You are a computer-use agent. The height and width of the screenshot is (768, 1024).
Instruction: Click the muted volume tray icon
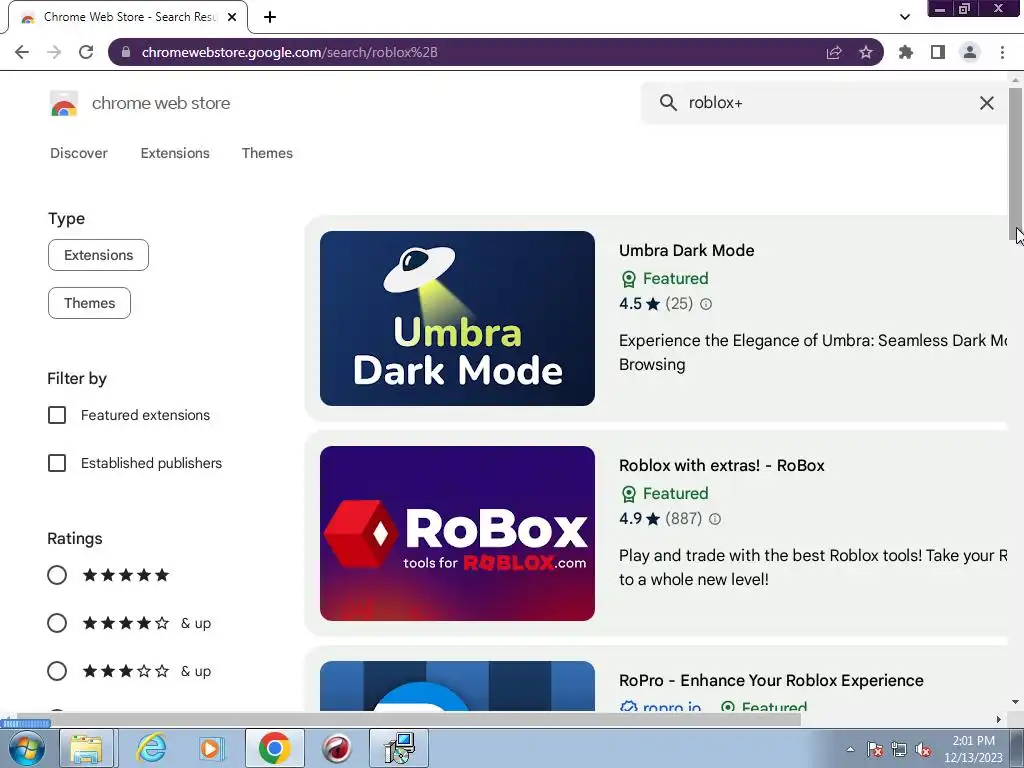[x=923, y=750]
